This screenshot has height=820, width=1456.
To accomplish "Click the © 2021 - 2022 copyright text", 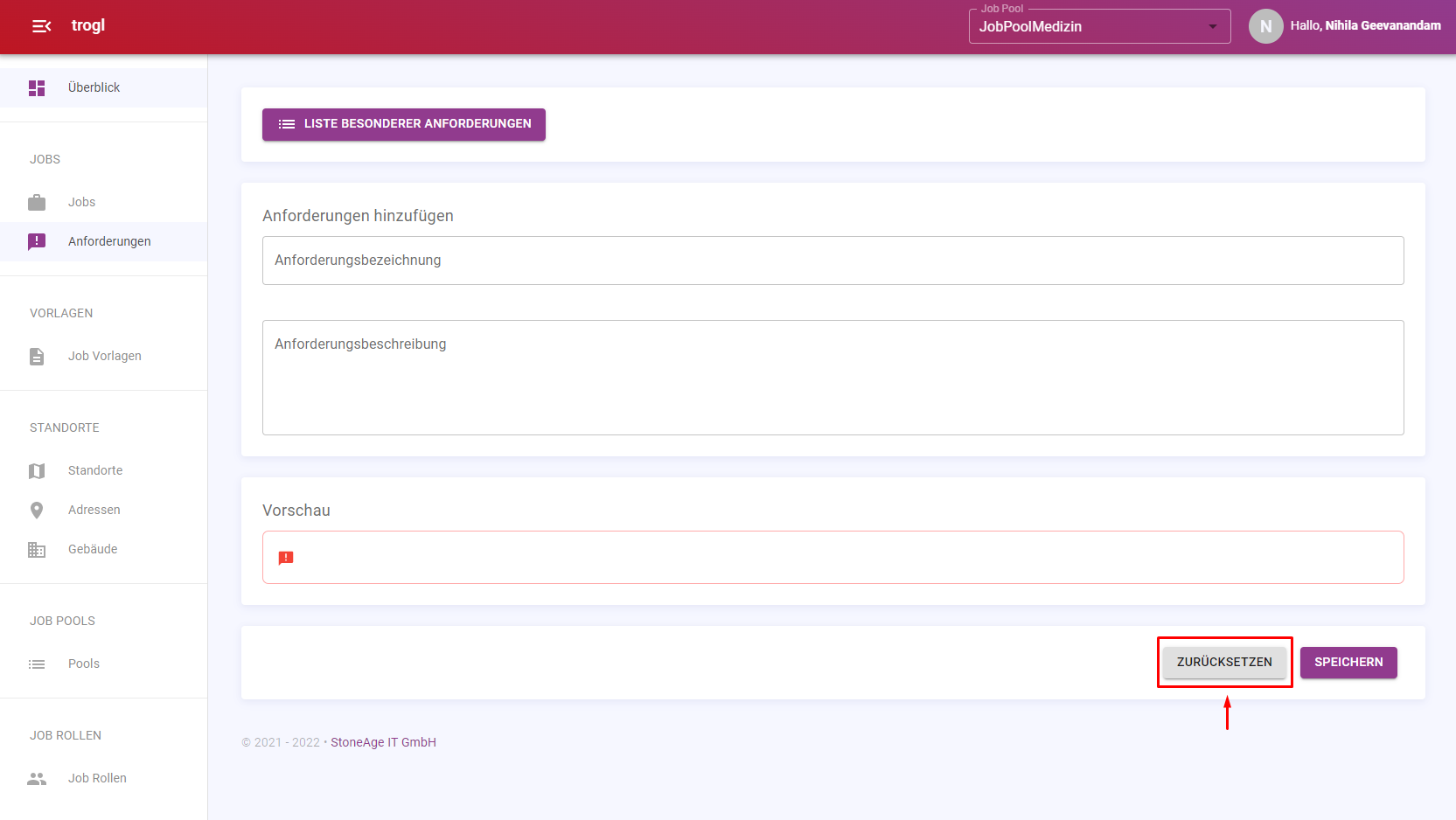I will (x=281, y=742).
